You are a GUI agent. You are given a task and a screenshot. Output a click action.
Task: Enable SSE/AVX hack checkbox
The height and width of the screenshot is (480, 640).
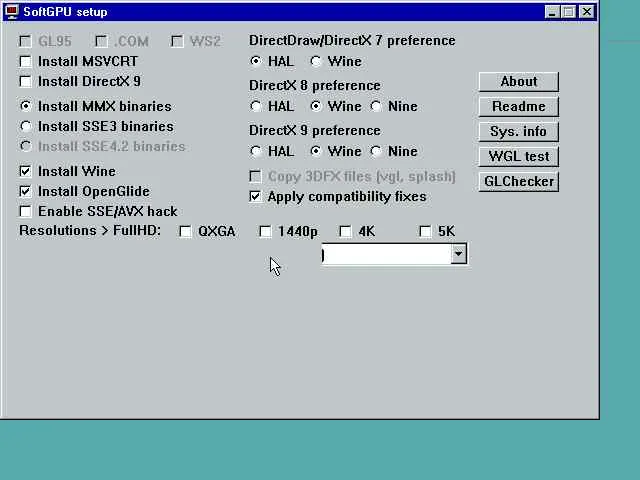(x=25, y=211)
